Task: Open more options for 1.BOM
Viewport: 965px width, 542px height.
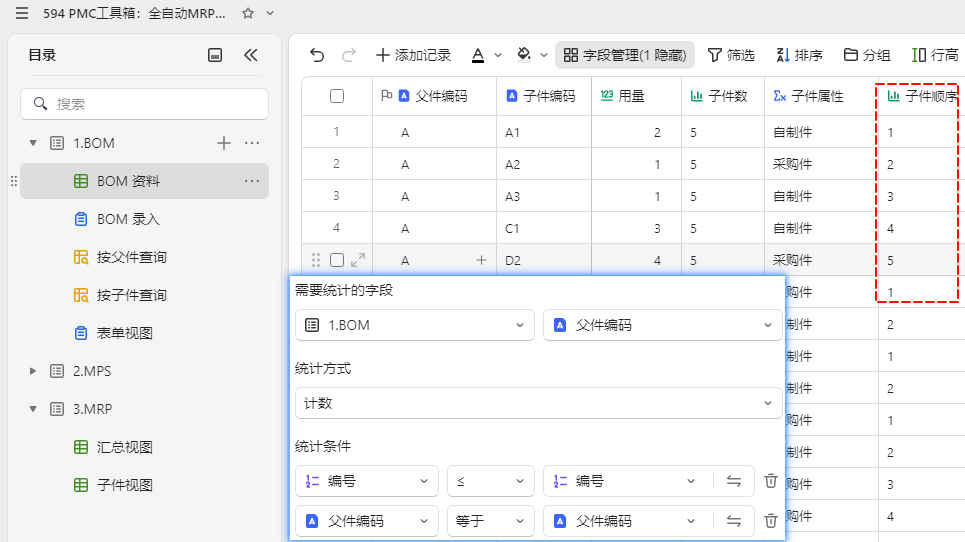Action: point(252,143)
